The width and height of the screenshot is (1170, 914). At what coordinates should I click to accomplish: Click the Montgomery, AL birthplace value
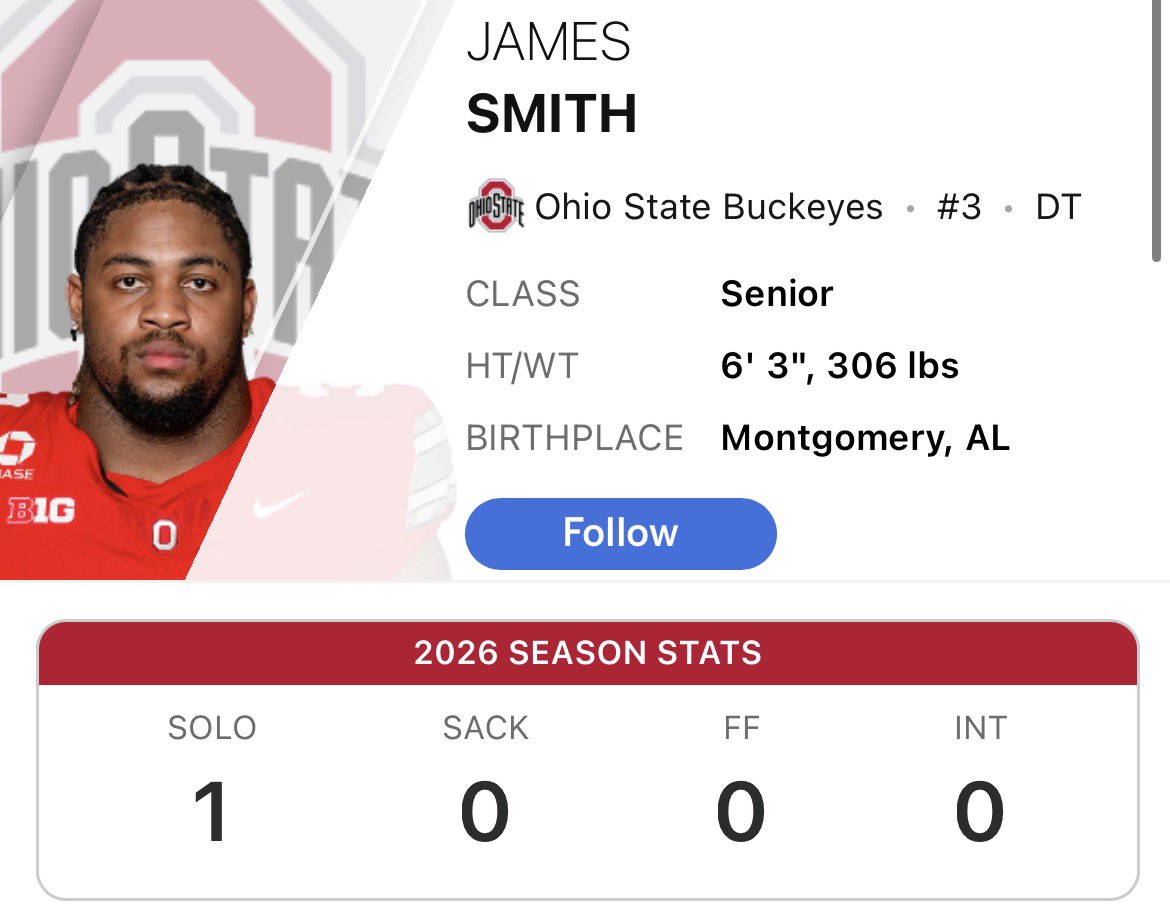click(866, 438)
